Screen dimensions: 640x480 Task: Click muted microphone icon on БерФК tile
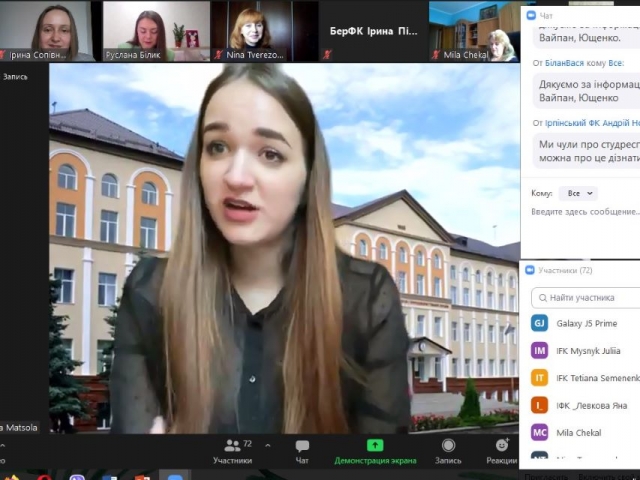coord(327,55)
